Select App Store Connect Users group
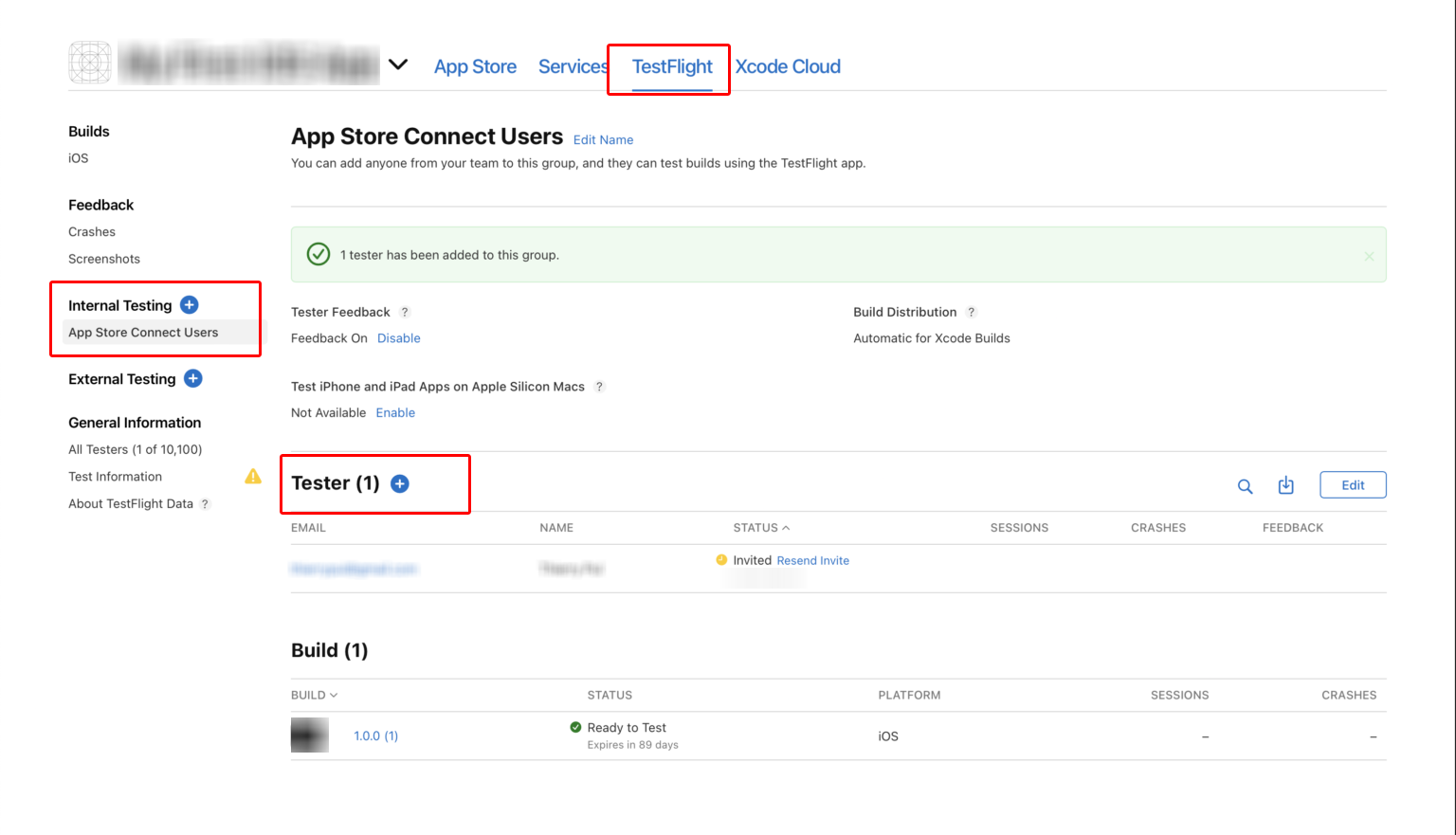 [143, 333]
